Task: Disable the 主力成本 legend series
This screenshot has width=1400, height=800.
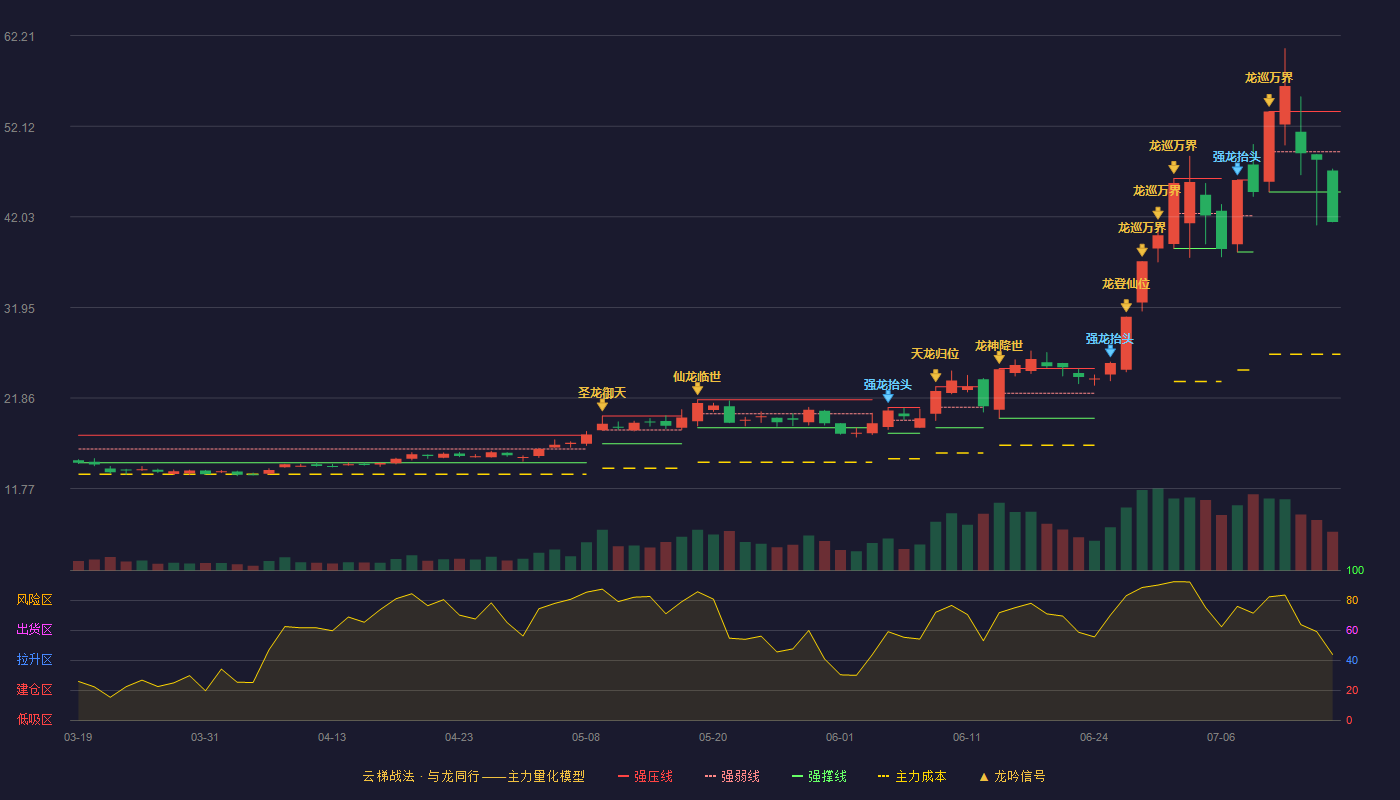Action: click(x=912, y=776)
